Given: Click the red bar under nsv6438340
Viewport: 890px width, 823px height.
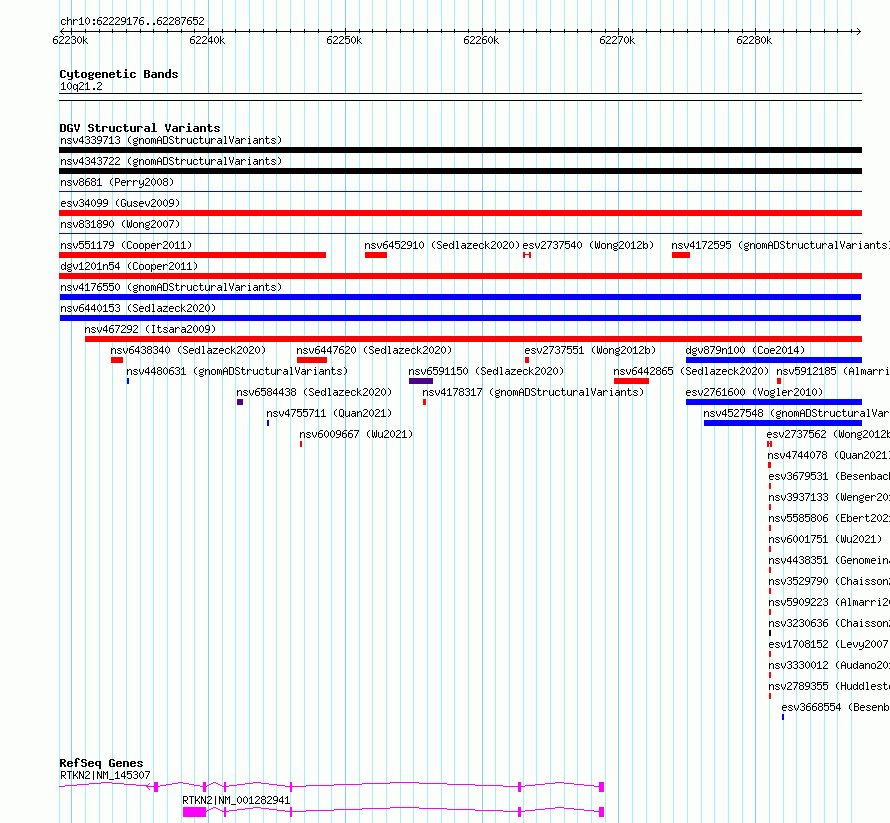Looking at the screenshot, I should coord(117,360).
